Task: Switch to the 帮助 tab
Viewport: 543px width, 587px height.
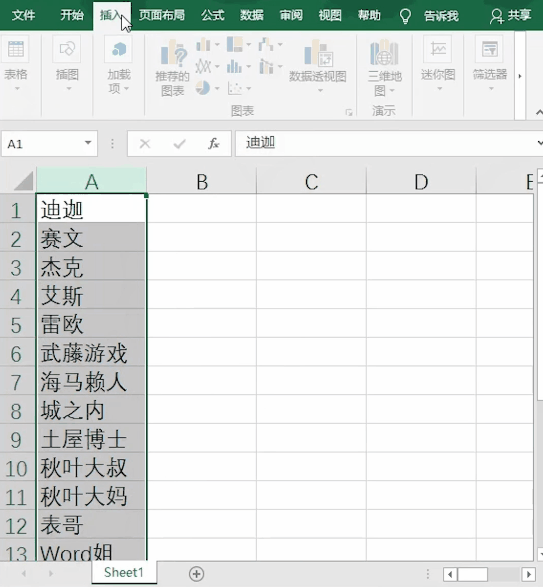Action: [x=369, y=15]
